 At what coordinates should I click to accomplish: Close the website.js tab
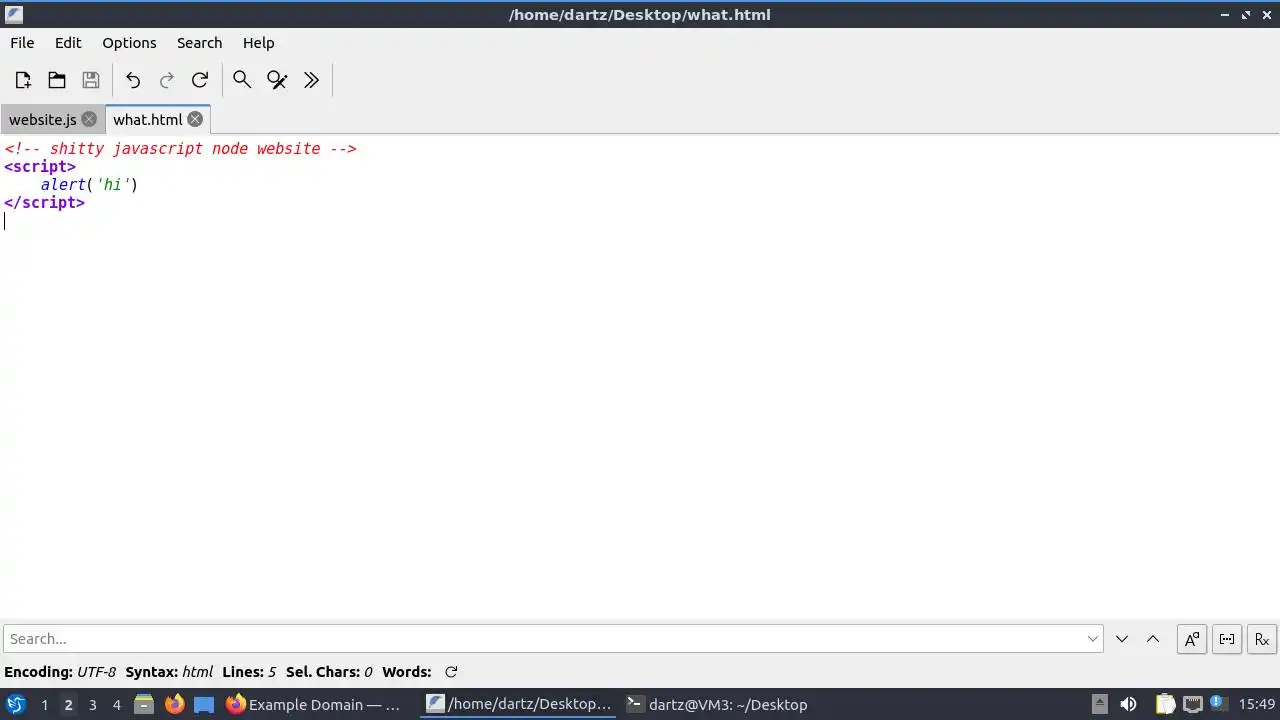pyautogui.click(x=89, y=119)
